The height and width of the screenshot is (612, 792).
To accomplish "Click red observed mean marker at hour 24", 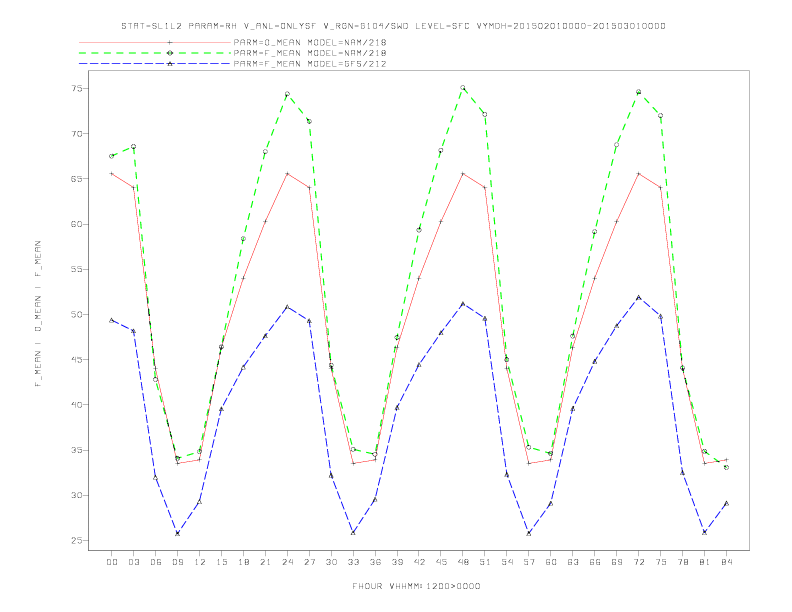I will pos(287,174).
